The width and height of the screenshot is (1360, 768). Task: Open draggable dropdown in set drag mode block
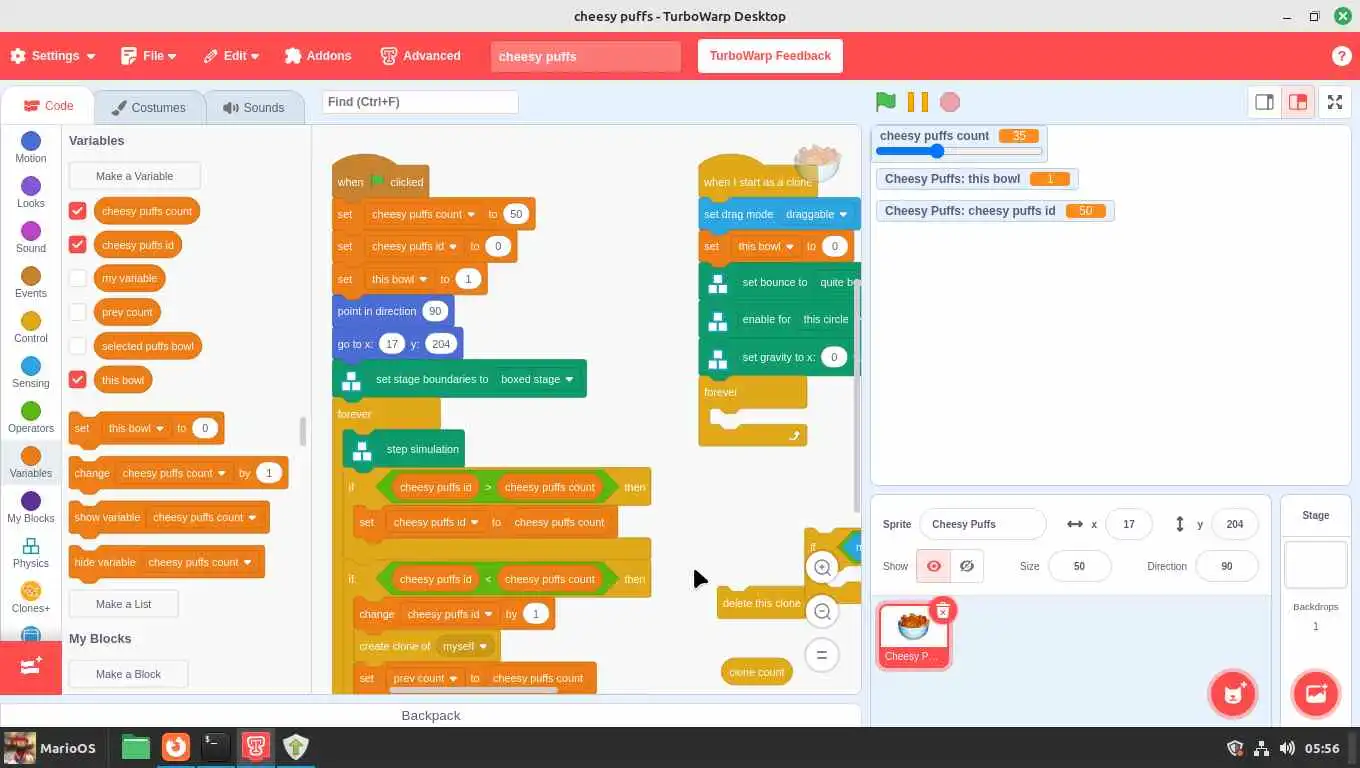(x=816, y=214)
